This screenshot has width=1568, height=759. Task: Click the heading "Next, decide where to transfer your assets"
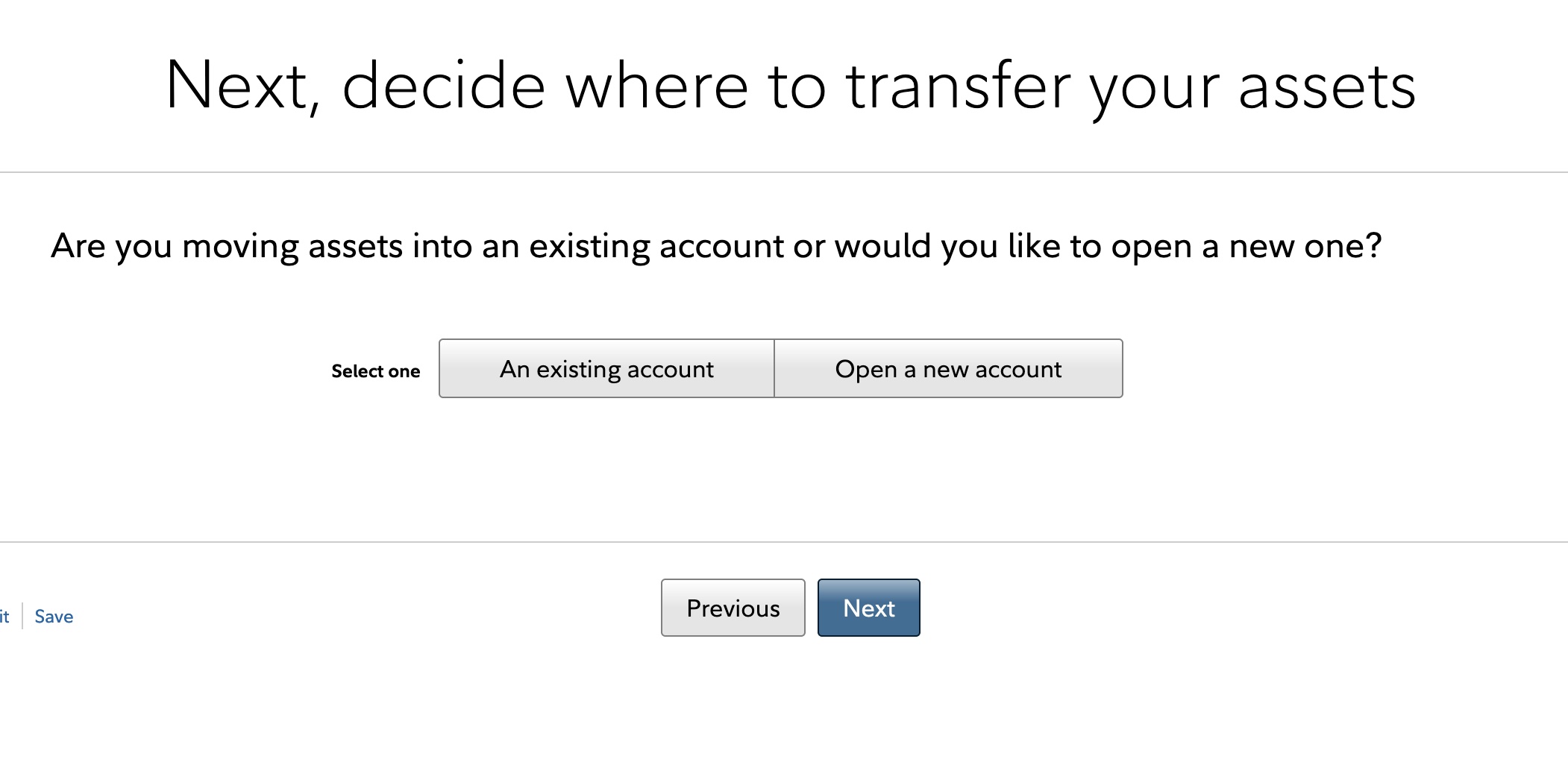click(x=791, y=86)
